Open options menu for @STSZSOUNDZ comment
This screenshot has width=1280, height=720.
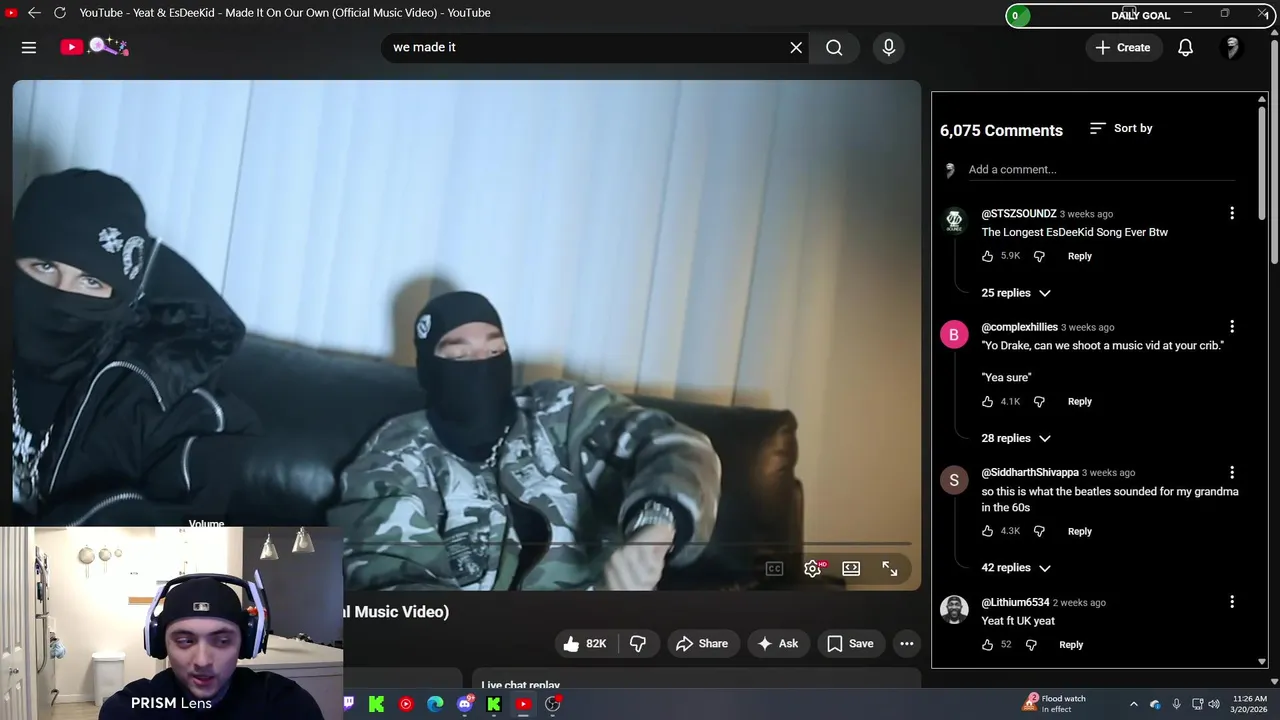1232,213
